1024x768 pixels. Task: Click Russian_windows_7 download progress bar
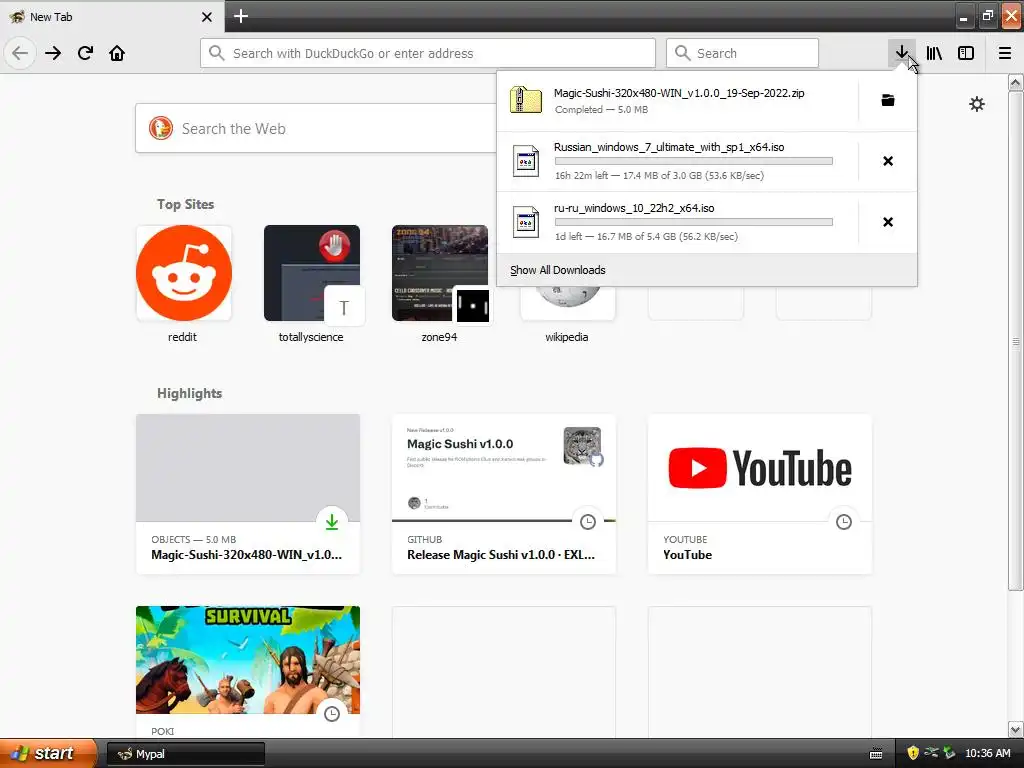point(694,161)
